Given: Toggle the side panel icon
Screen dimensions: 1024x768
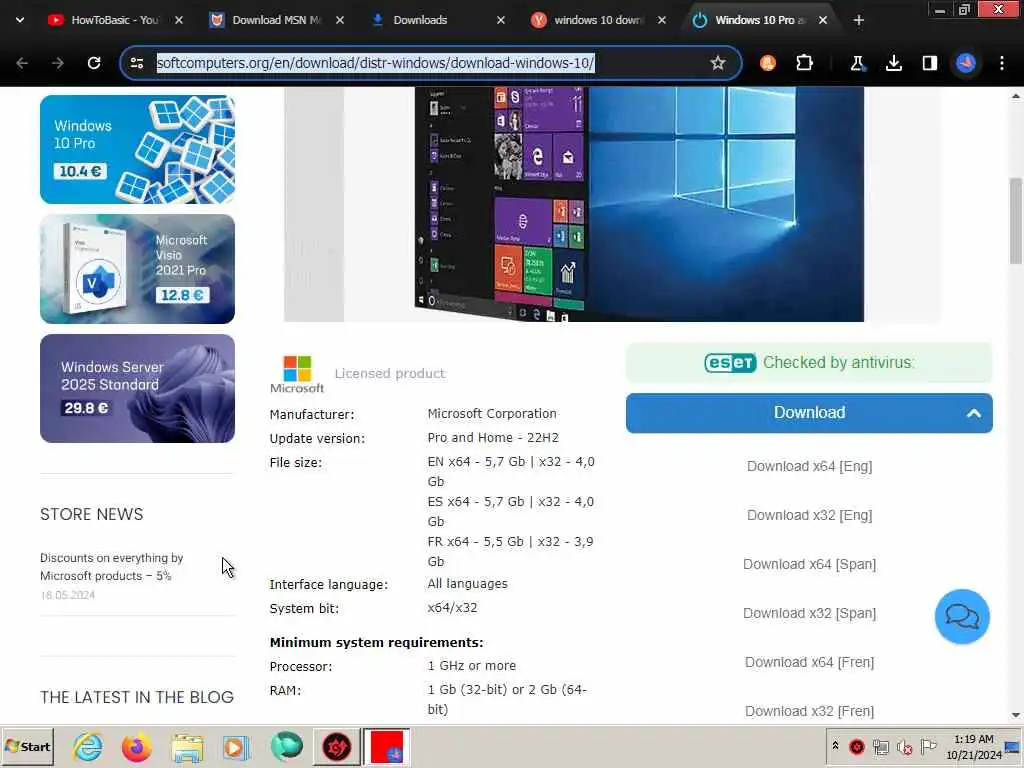Looking at the screenshot, I should coord(929,63).
